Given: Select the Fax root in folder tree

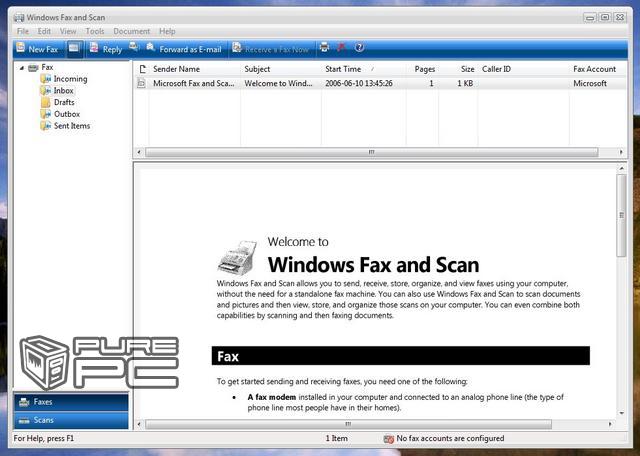Looking at the screenshot, I should 47,67.
